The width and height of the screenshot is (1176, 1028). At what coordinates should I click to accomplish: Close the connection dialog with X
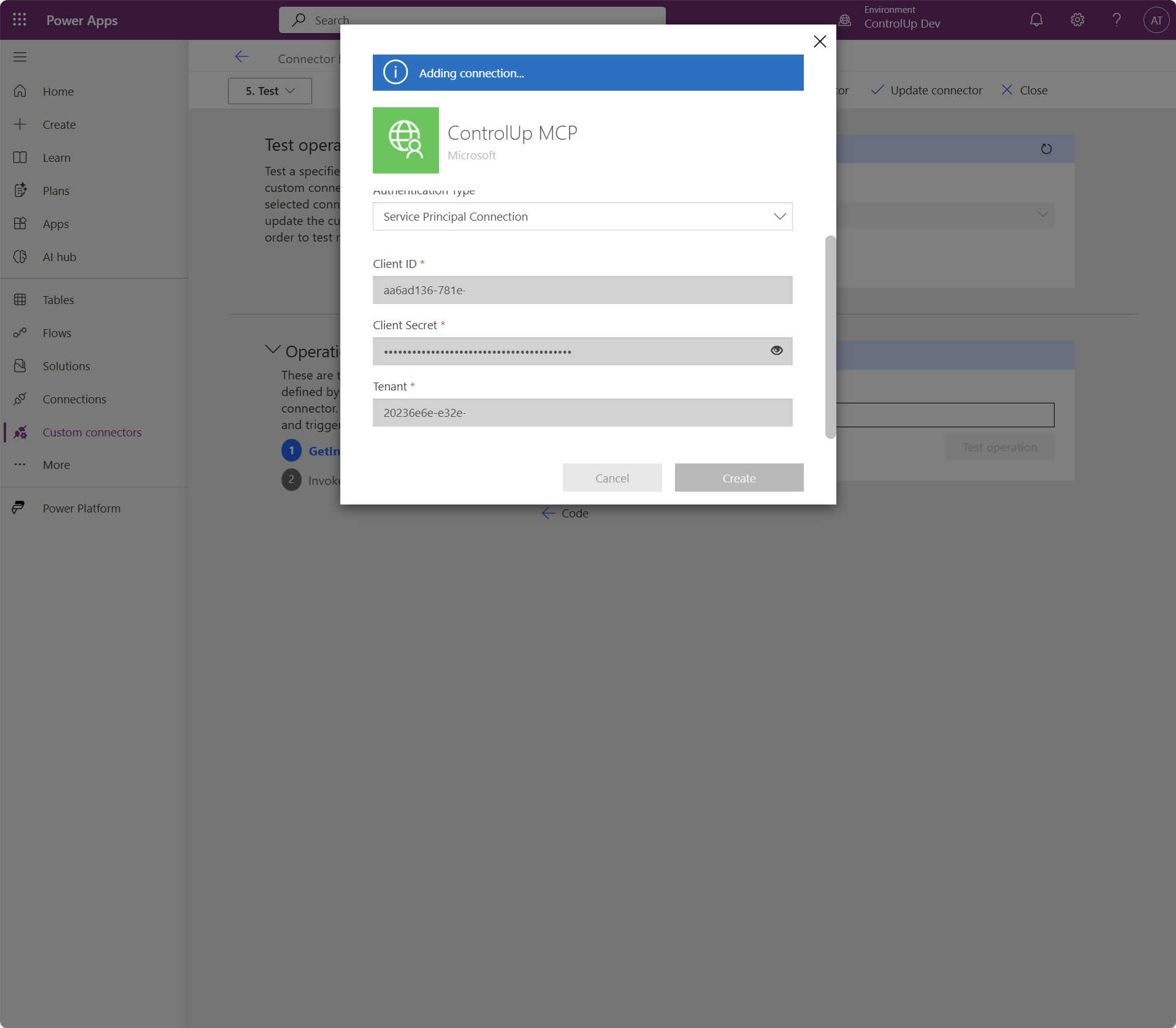coord(820,41)
